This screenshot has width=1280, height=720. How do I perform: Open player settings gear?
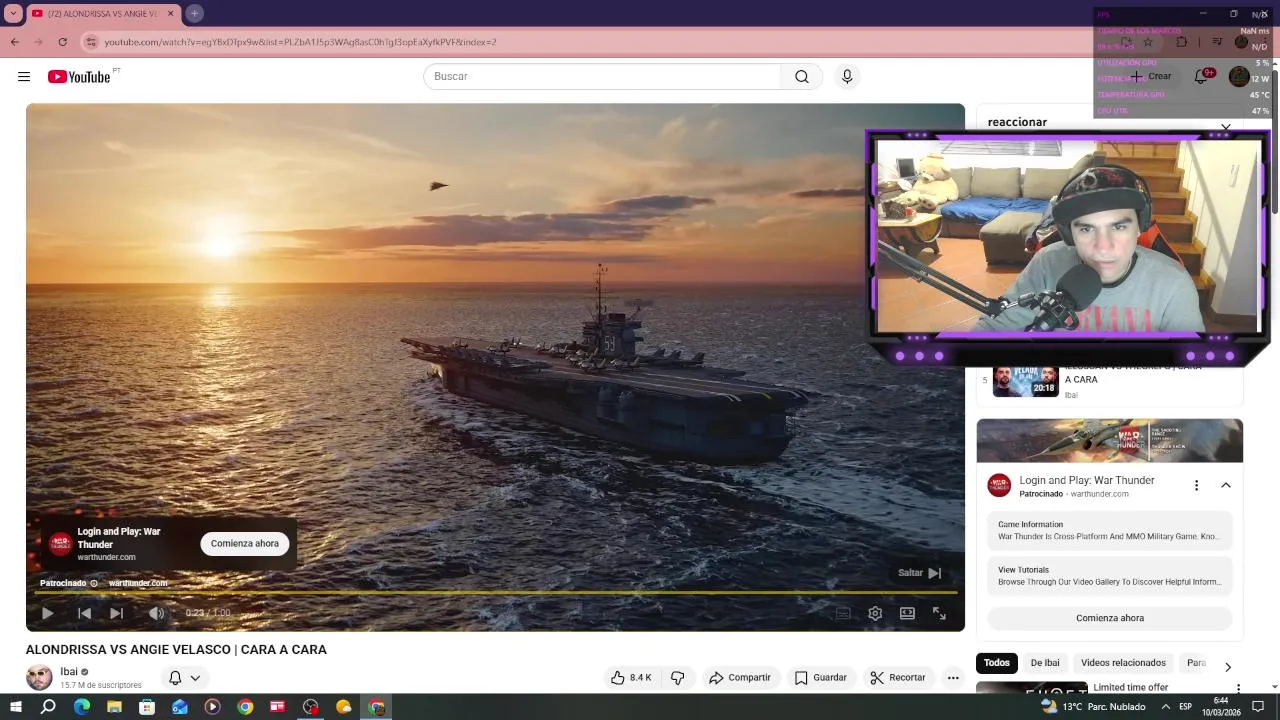click(875, 613)
